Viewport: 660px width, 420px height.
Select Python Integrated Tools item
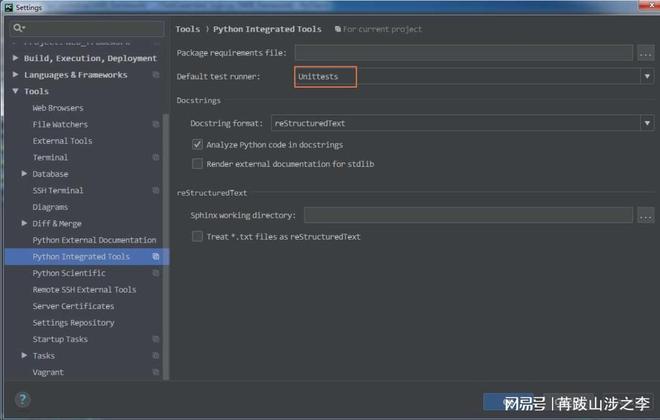pos(87,256)
